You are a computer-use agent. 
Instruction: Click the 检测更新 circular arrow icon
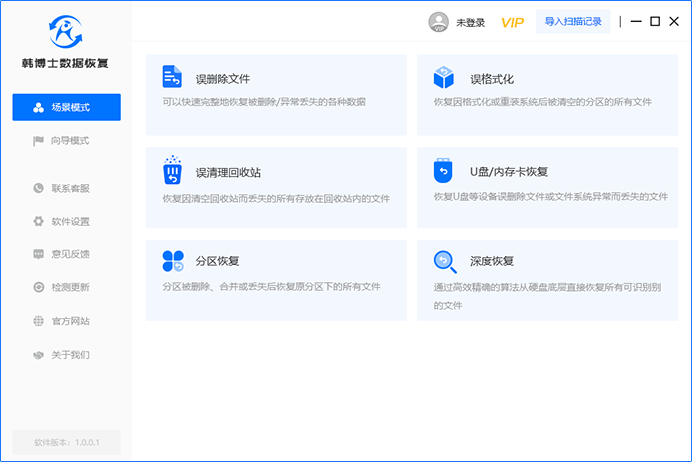click(x=38, y=287)
